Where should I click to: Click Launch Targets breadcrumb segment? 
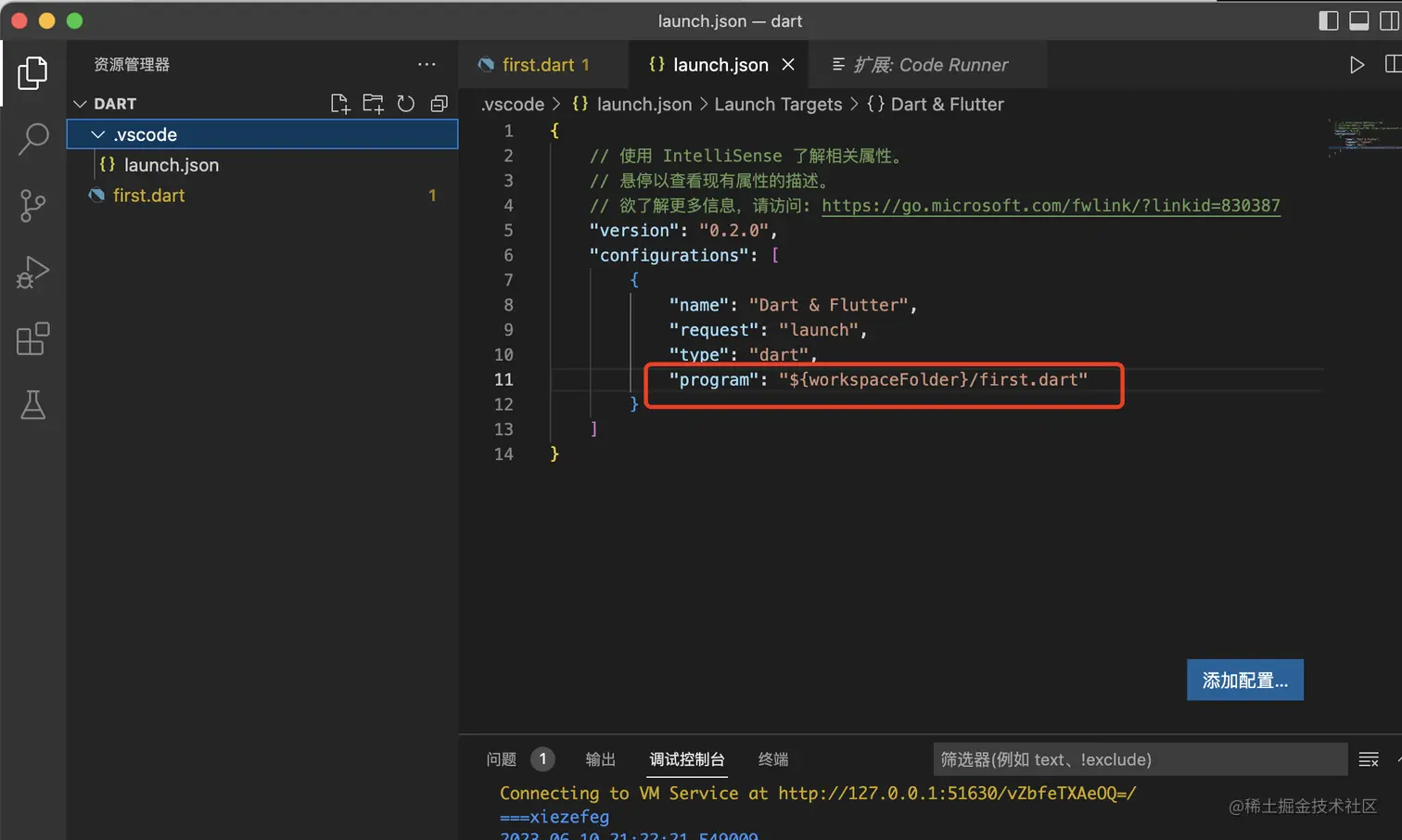[778, 105]
